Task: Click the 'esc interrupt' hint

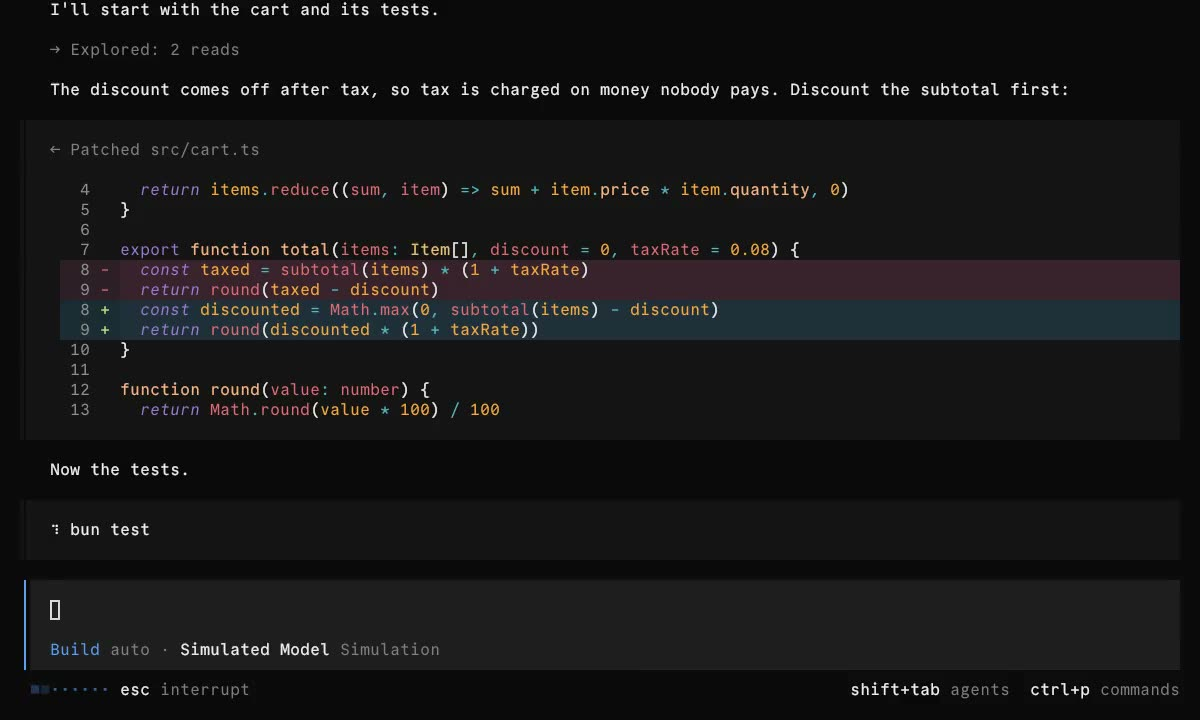Action: point(185,689)
